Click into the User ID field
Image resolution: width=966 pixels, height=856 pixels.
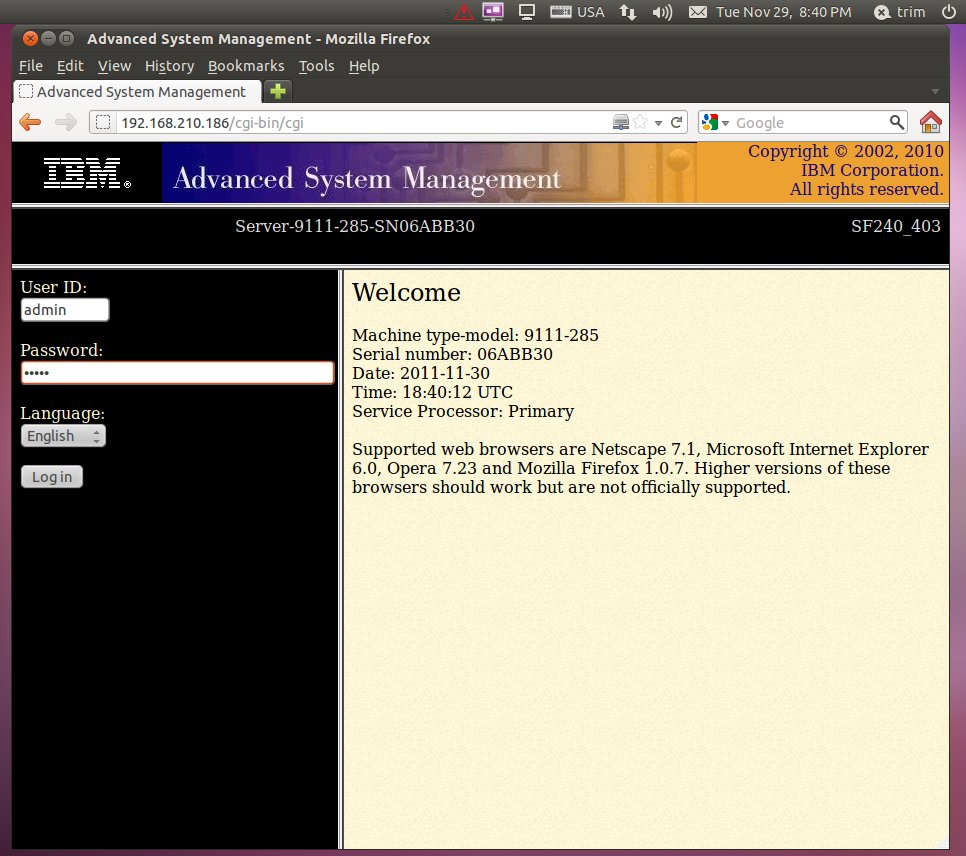tap(65, 310)
